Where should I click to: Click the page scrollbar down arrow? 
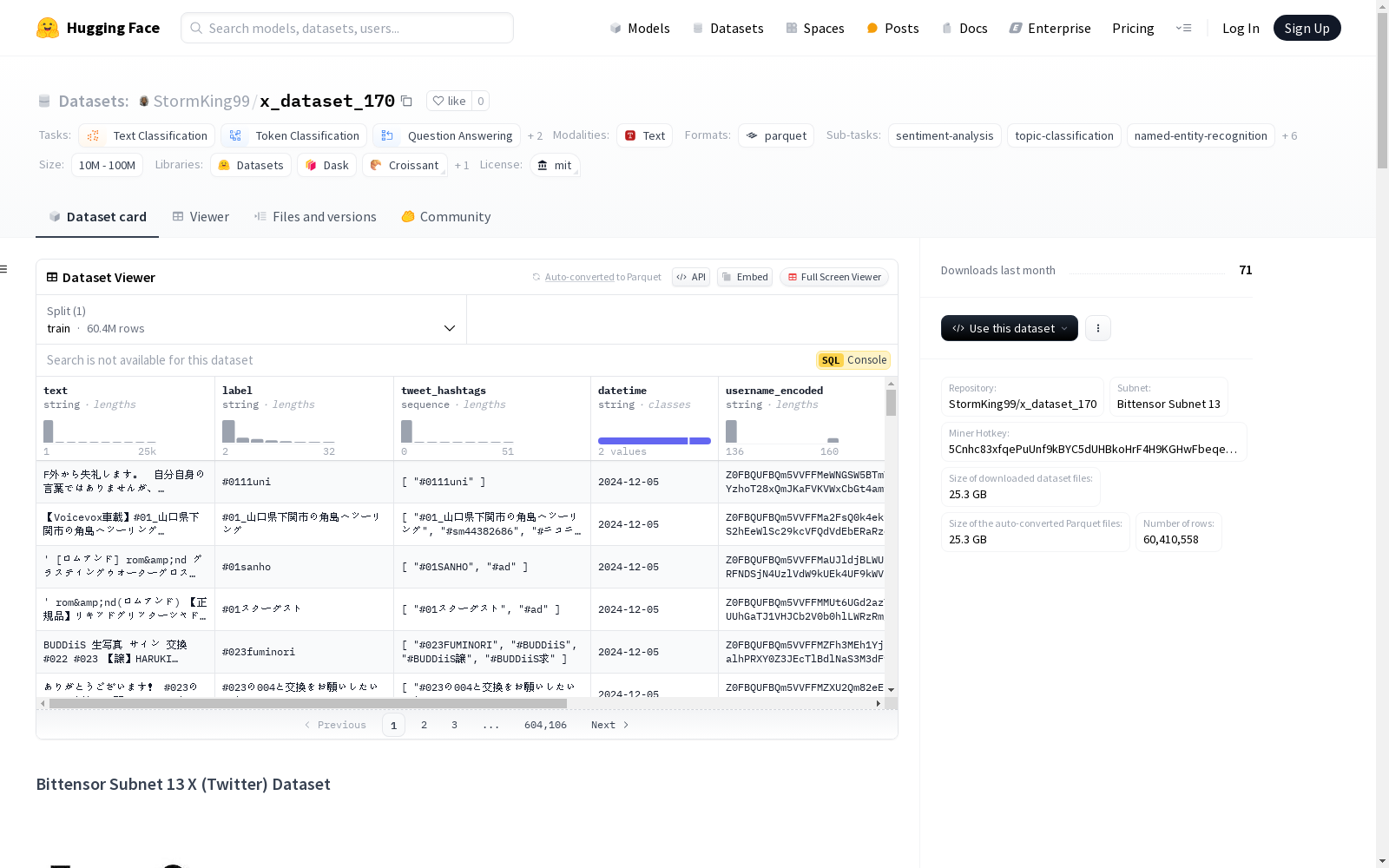coord(1382,861)
